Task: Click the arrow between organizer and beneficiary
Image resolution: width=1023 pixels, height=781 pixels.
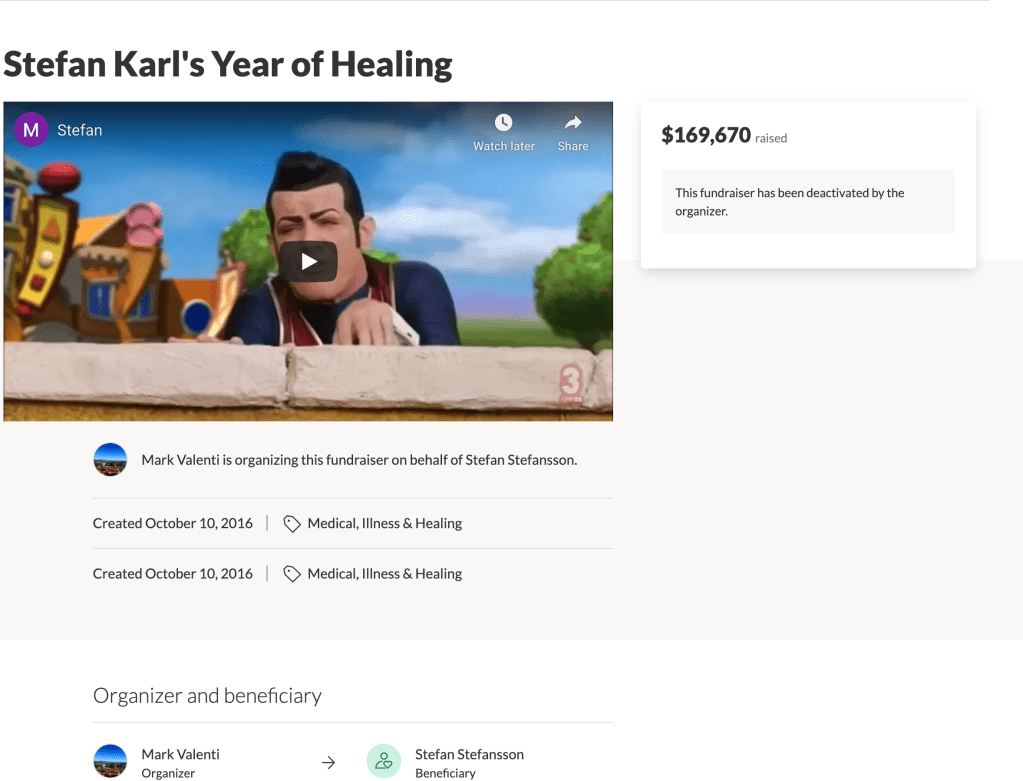Action: [328, 762]
